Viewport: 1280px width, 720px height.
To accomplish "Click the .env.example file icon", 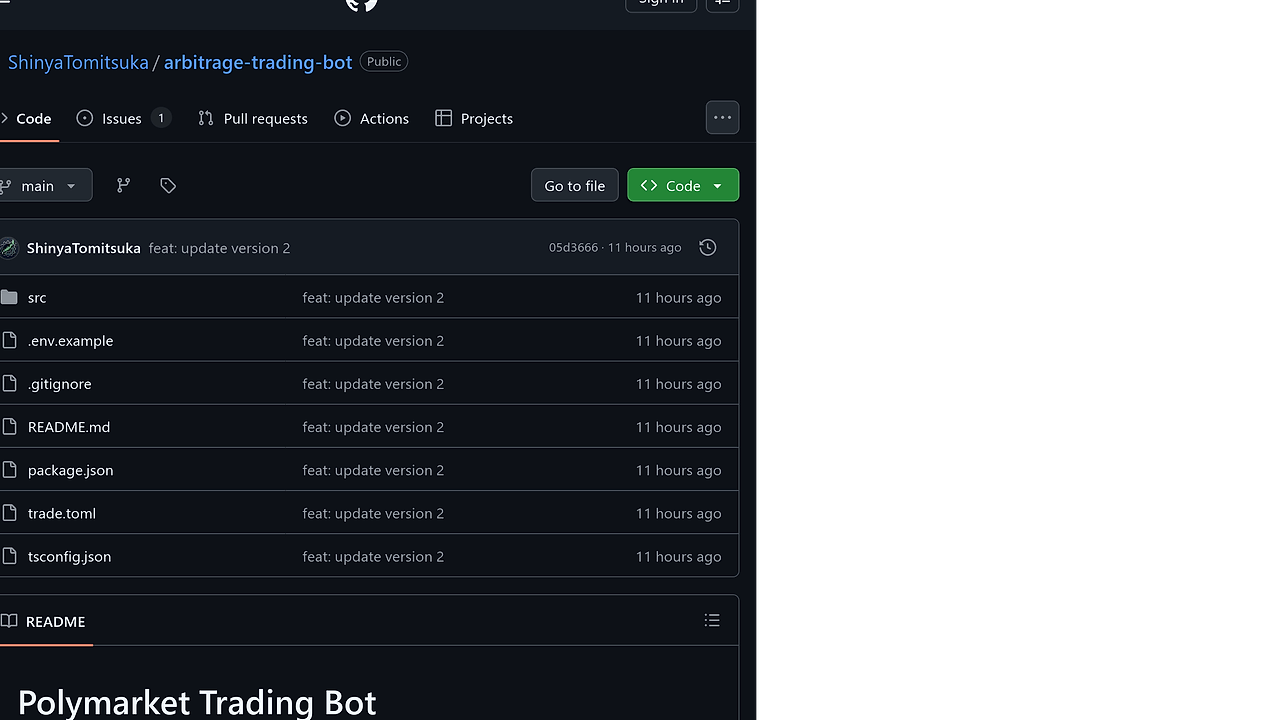I will pyautogui.click(x=9, y=340).
